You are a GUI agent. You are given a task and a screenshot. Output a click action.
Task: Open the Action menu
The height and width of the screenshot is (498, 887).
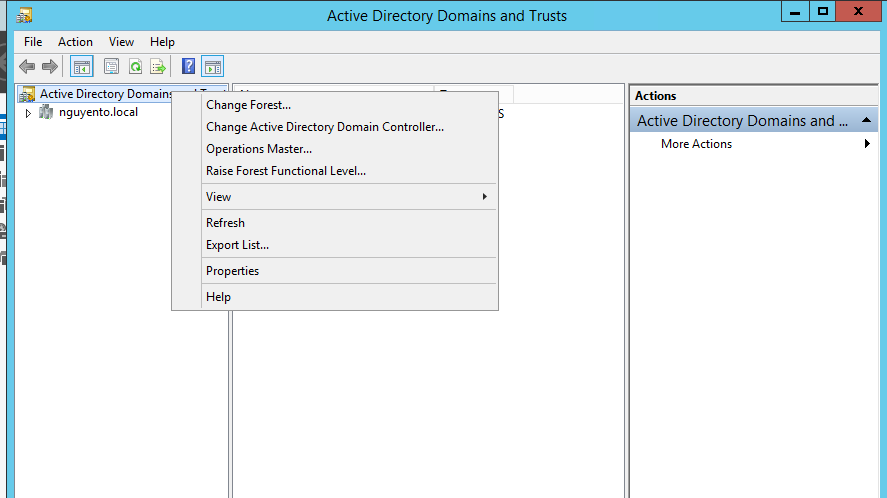coord(75,42)
